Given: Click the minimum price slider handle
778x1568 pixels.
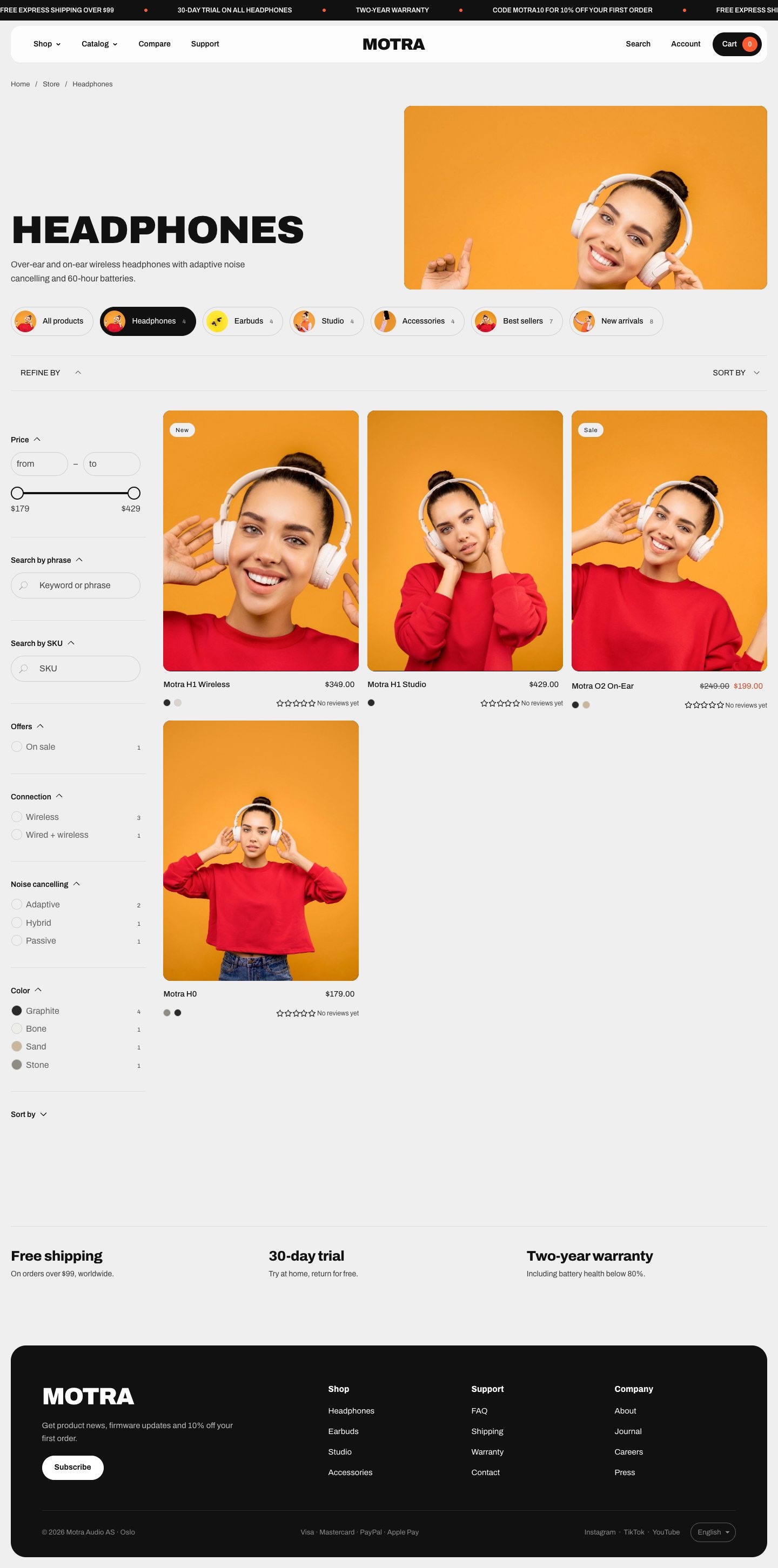Looking at the screenshot, I should (17, 493).
